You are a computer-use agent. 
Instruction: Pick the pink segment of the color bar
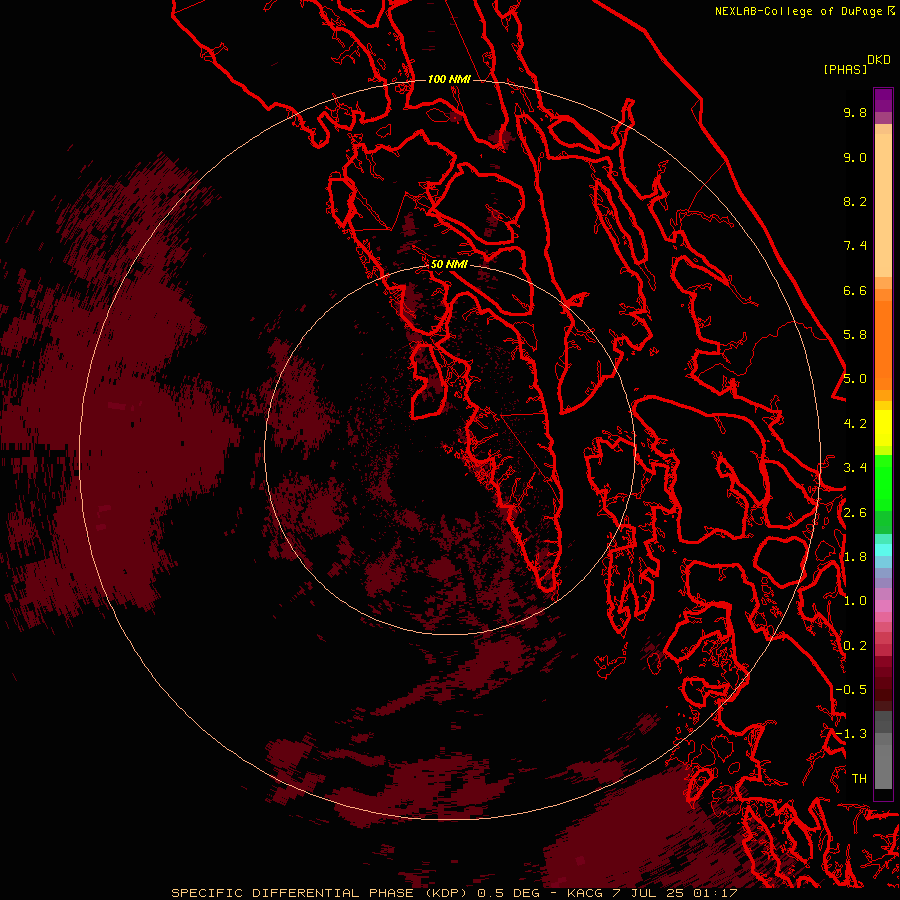(x=883, y=606)
